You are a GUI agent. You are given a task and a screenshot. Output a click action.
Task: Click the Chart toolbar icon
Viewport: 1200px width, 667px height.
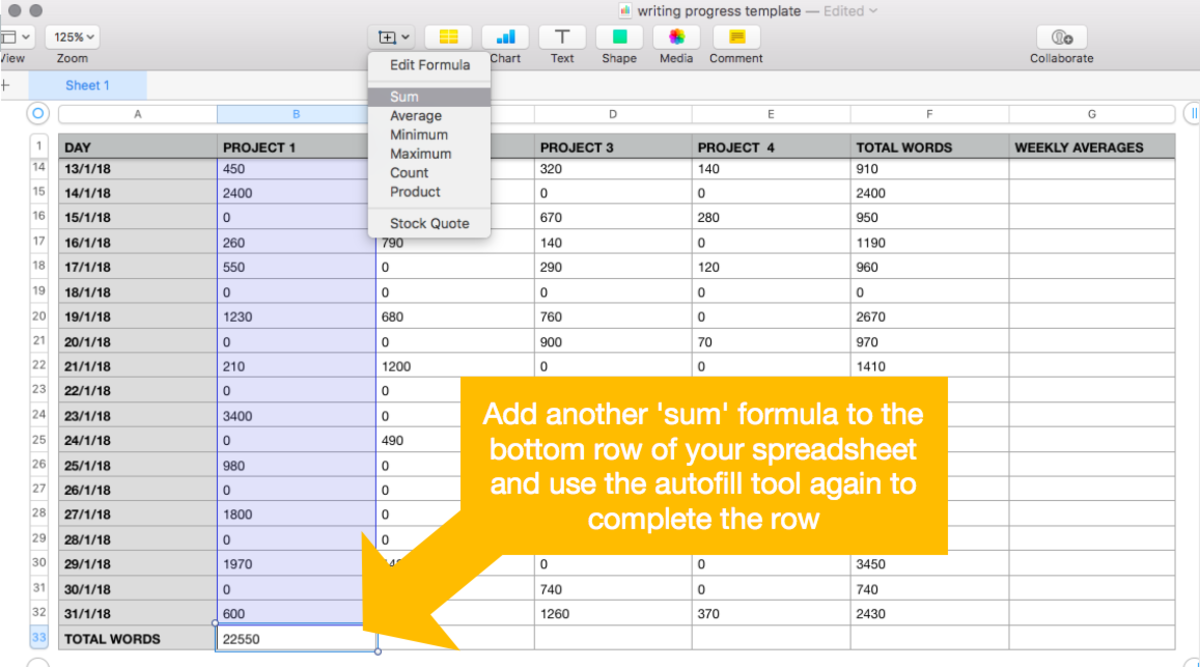505,37
